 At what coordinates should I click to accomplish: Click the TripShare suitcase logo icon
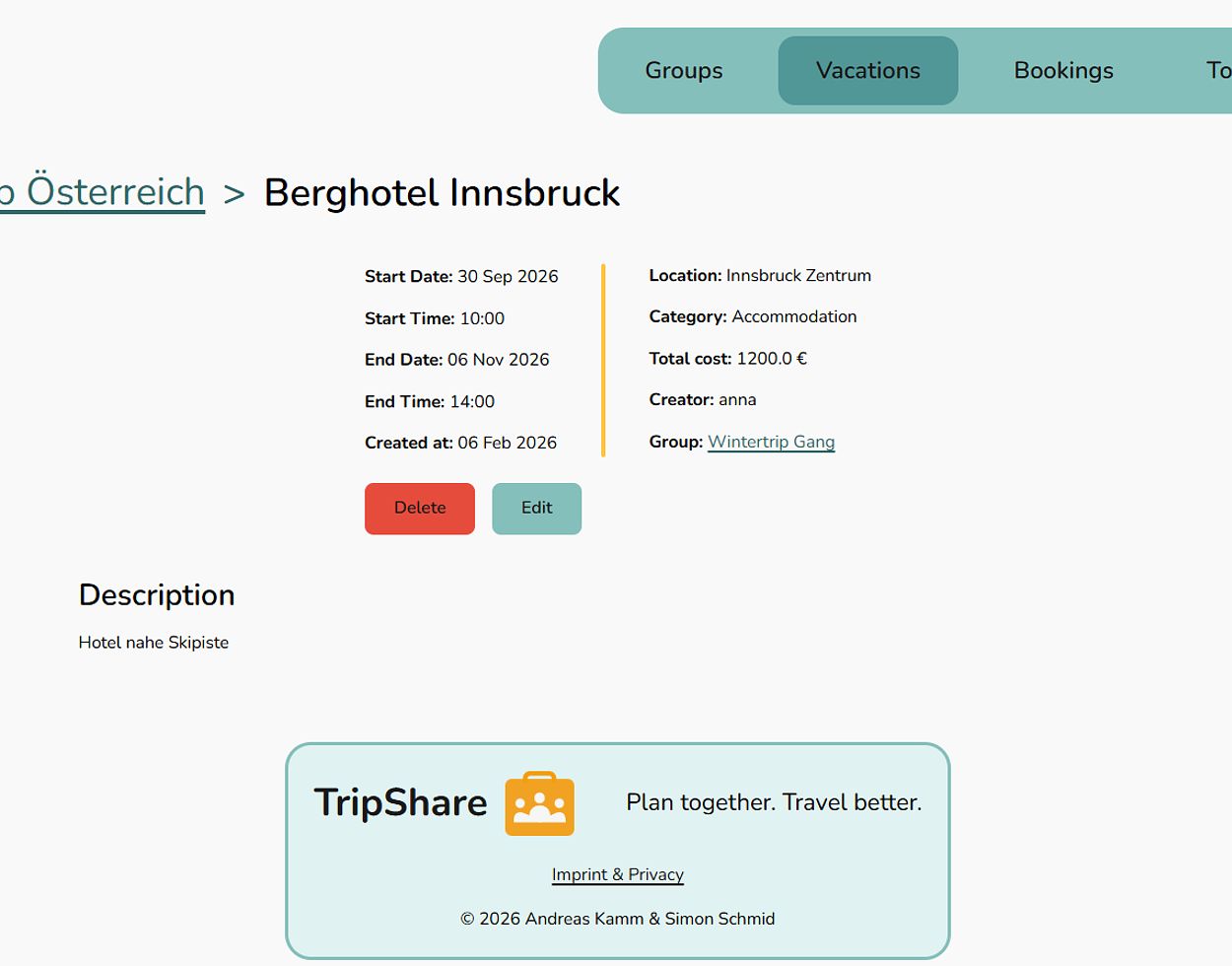(539, 803)
